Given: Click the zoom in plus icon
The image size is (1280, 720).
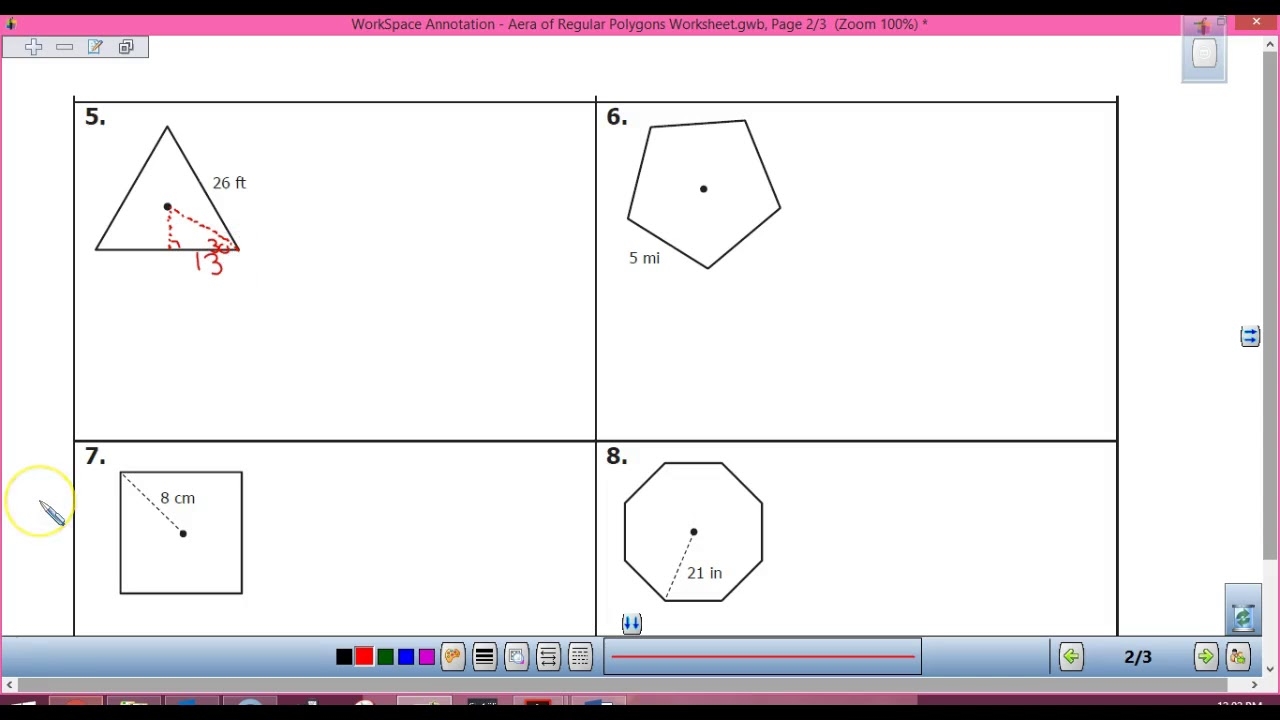Looking at the screenshot, I should tap(33, 46).
